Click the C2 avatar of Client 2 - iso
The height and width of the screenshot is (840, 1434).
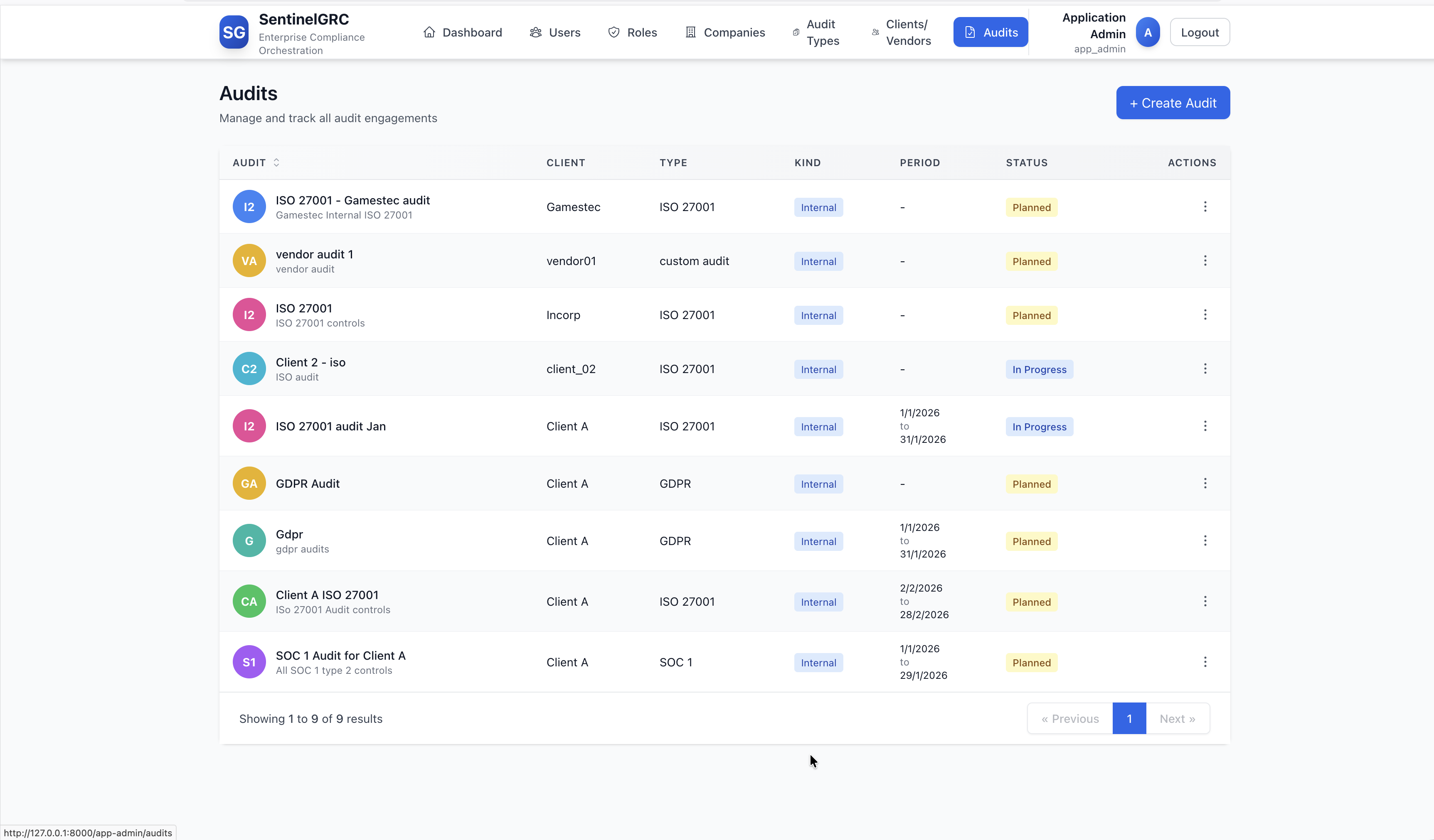coord(249,369)
